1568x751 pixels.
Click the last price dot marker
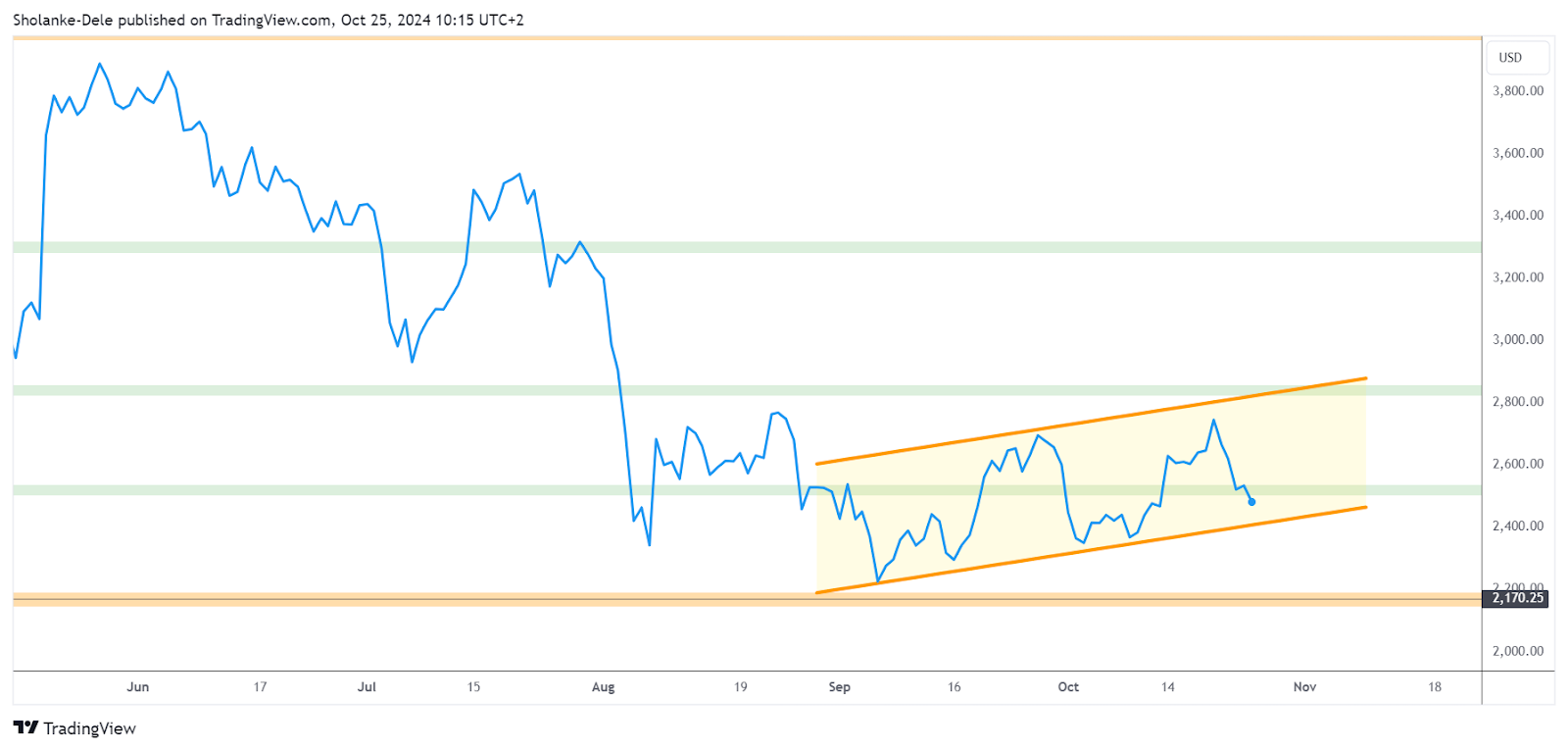(1251, 502)
